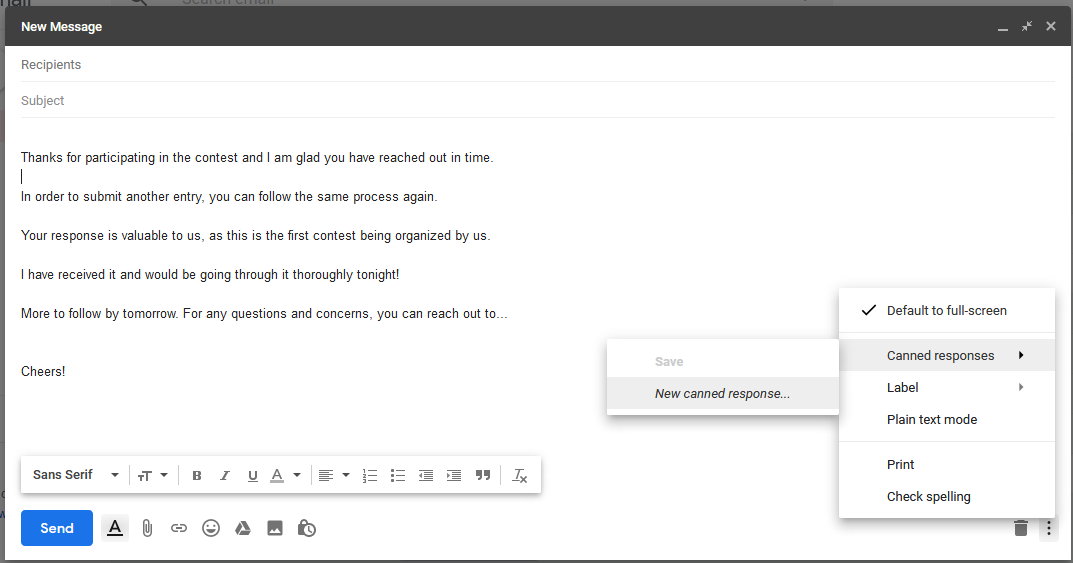Expand the Label submenu
This screenshot has width=1073, height=563.
pyautogui.click(x=946, y=387)
